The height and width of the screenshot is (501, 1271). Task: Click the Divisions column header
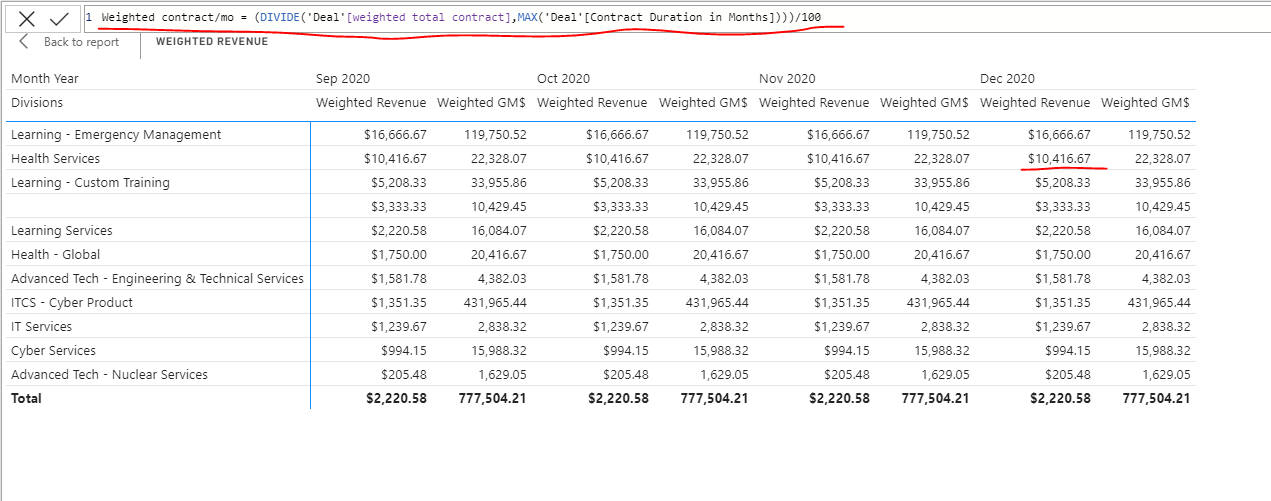[37, 102]
